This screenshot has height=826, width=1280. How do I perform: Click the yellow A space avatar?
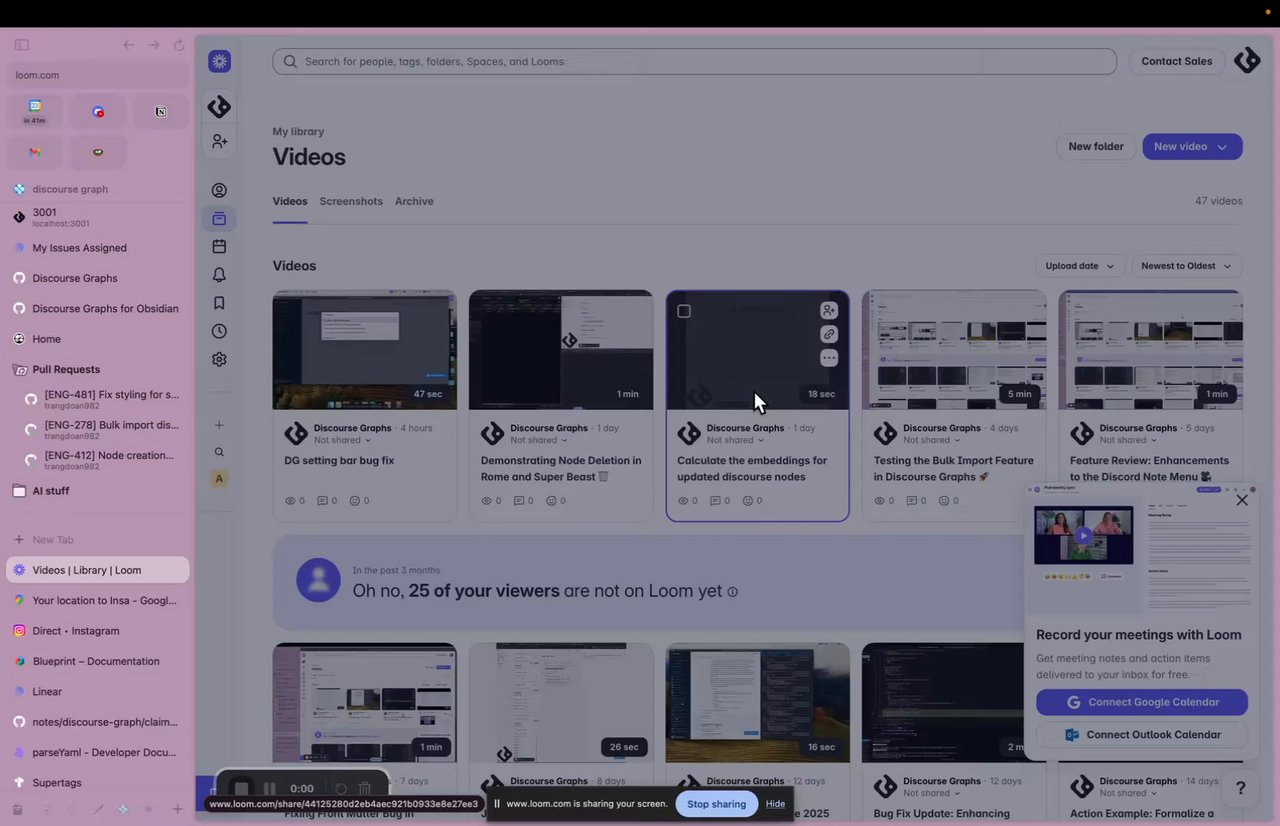[219, 479]
